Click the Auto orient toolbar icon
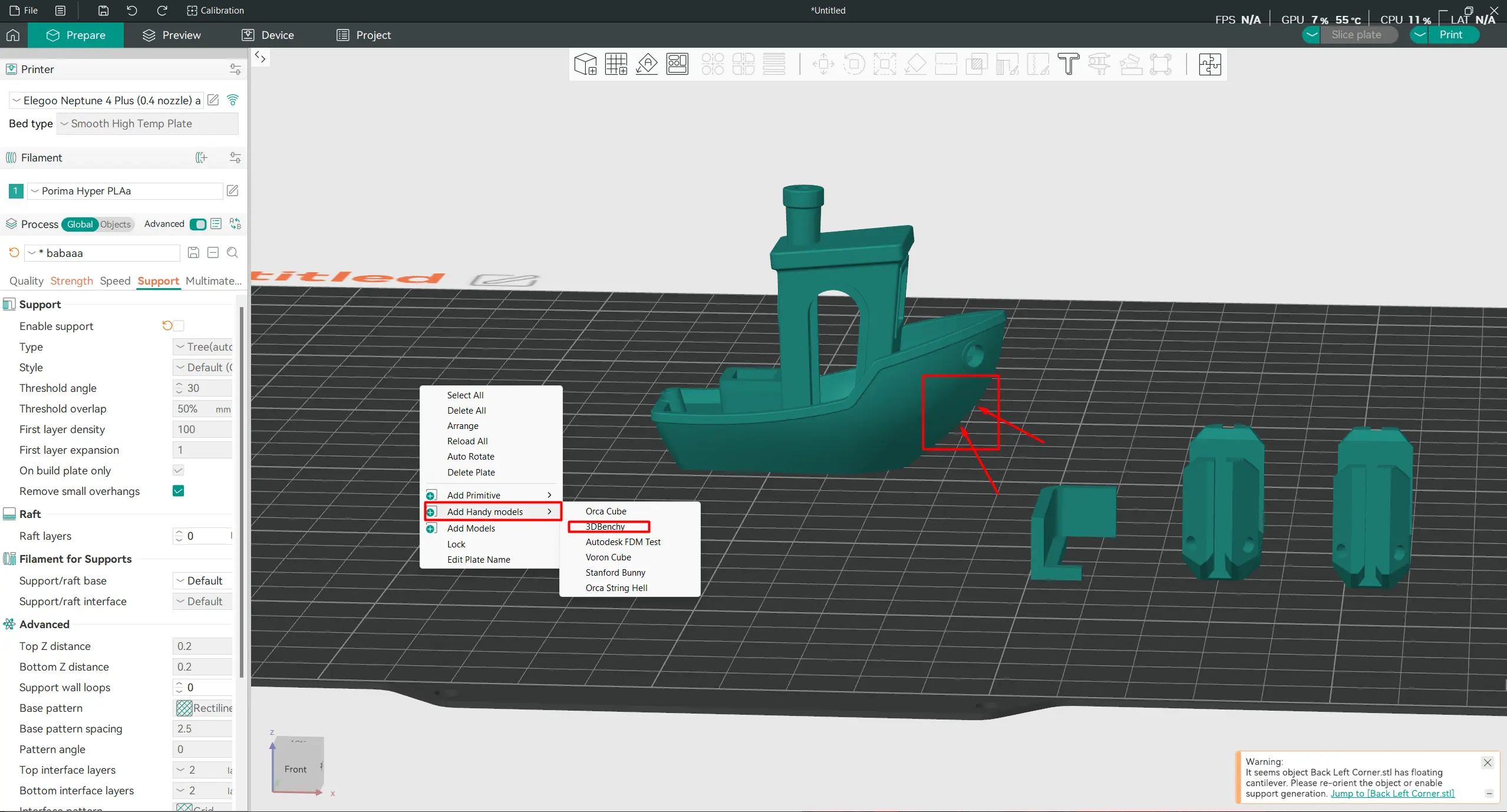This screenshot has height=812, width=1507. (647, 64)
